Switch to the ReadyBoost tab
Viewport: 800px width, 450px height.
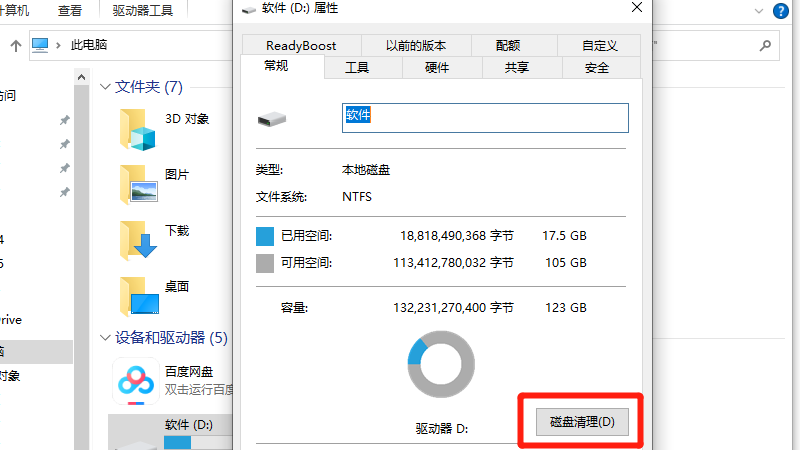pyautogui.click(x=301, y=46)
